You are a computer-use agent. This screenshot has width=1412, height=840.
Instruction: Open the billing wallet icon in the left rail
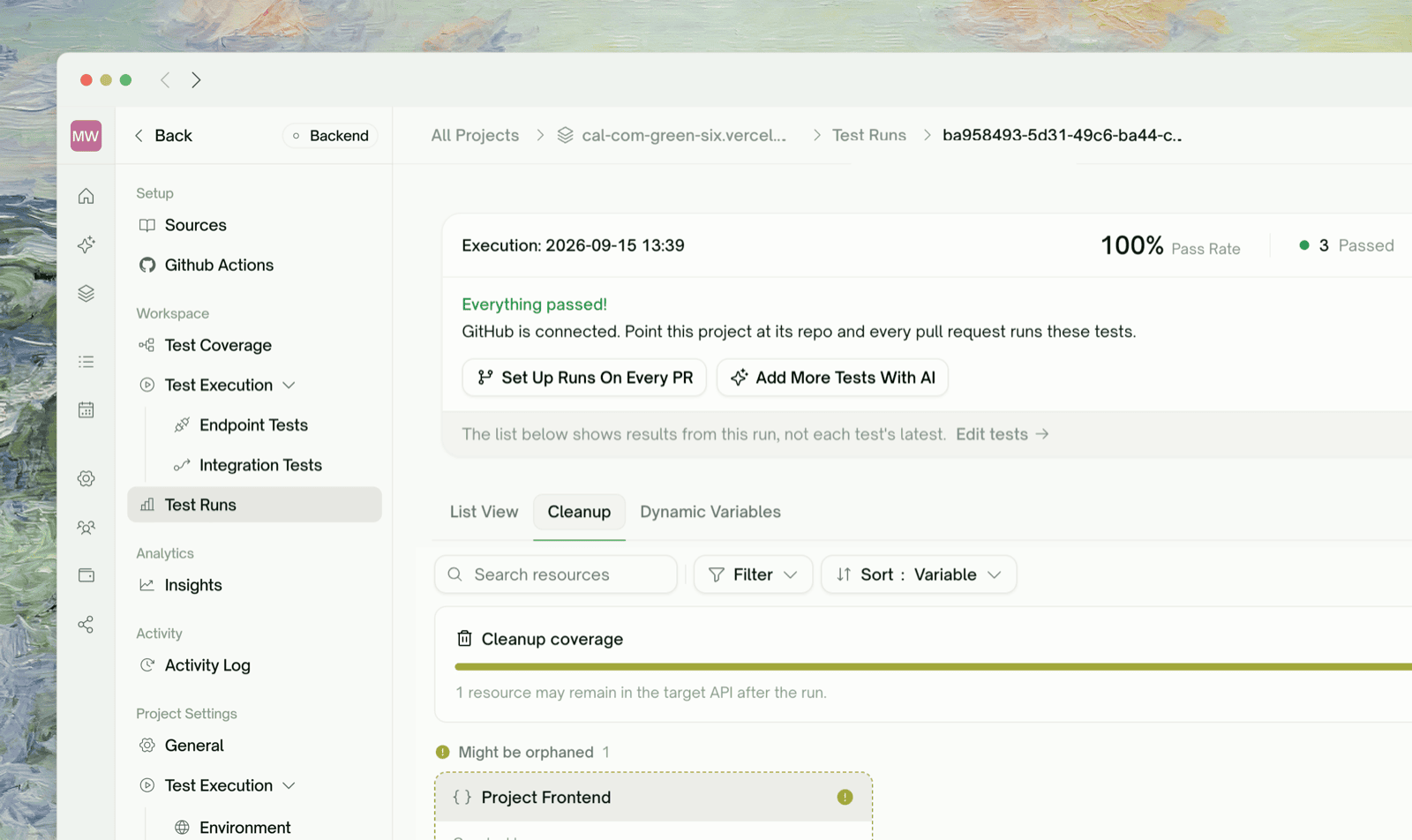86,575
